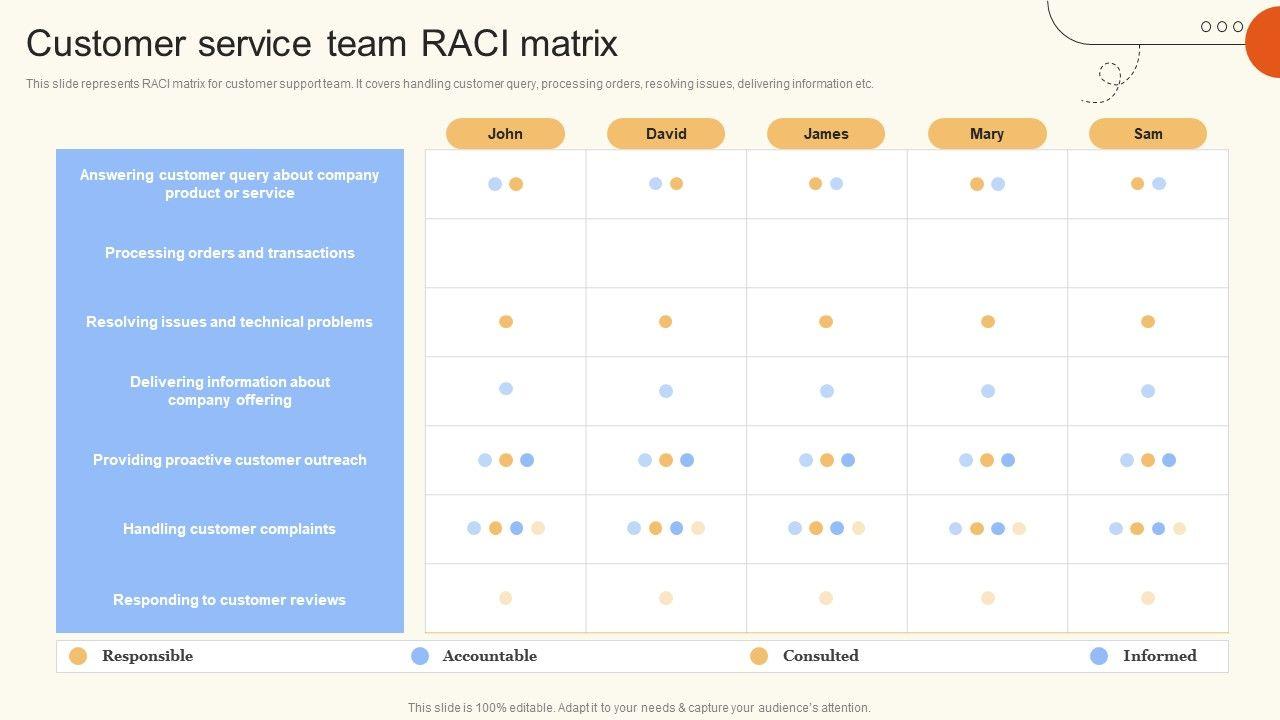Click Mary's orange dot in Proactive customer outreach row
This screenshot has width=1280, height=720.
[x=987, y=460]
